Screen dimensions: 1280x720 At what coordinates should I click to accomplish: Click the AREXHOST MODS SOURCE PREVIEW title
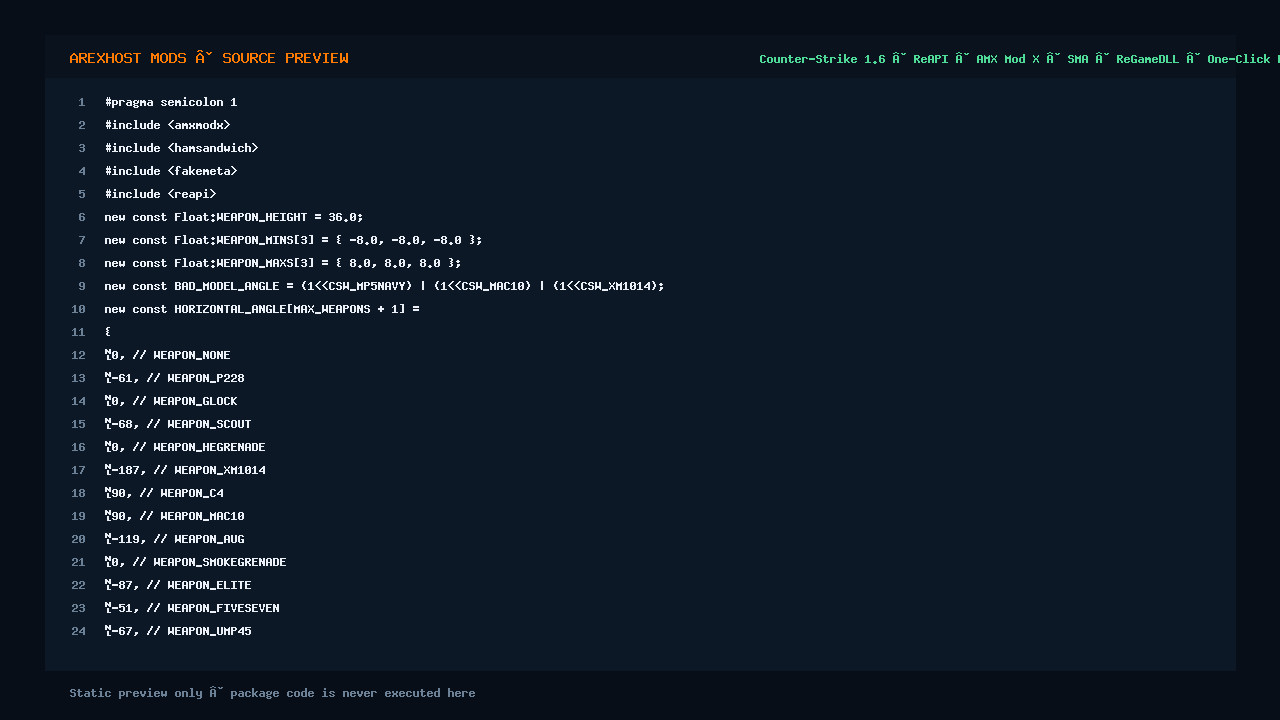coord(209,58)
